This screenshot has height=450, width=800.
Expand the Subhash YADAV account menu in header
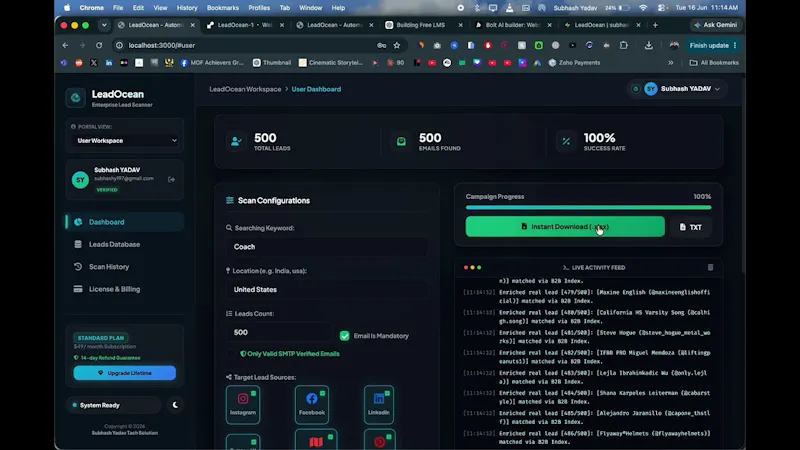(677, 89)
